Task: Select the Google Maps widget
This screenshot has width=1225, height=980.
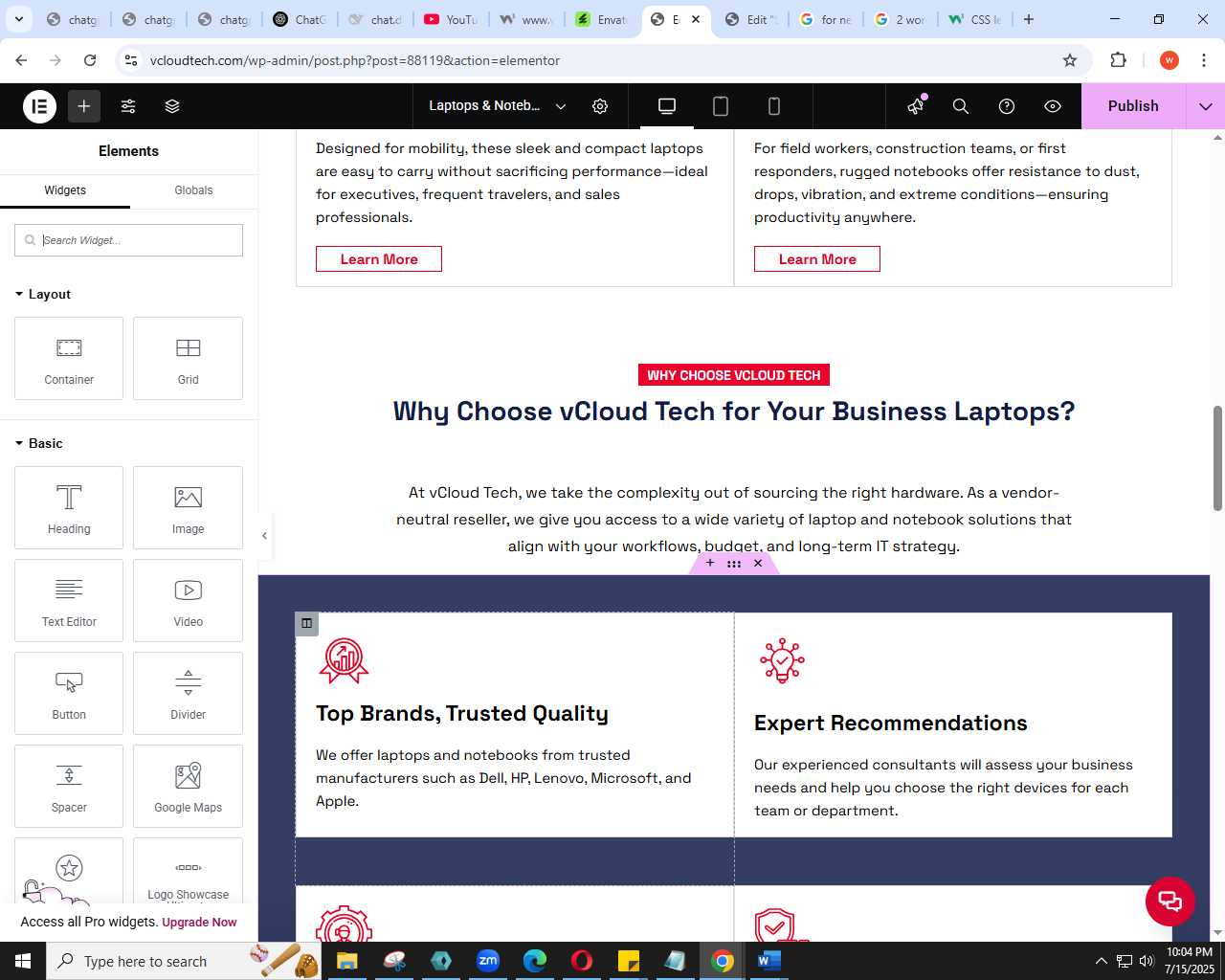Action: coord(188,786)
